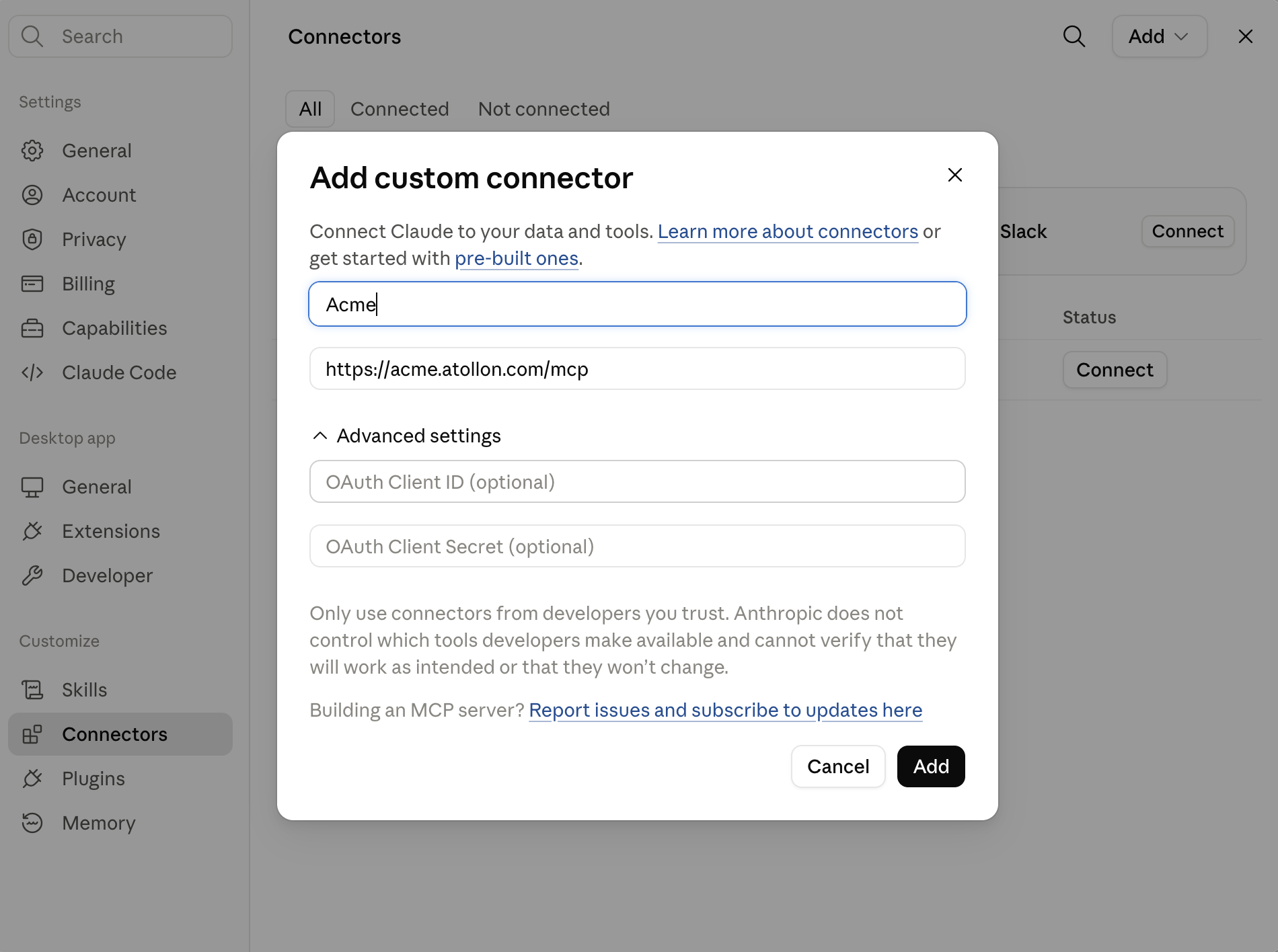Open the Add dropdown in the header
The width and height of the screenshot is (1278, 952).
coord(1159,36)
